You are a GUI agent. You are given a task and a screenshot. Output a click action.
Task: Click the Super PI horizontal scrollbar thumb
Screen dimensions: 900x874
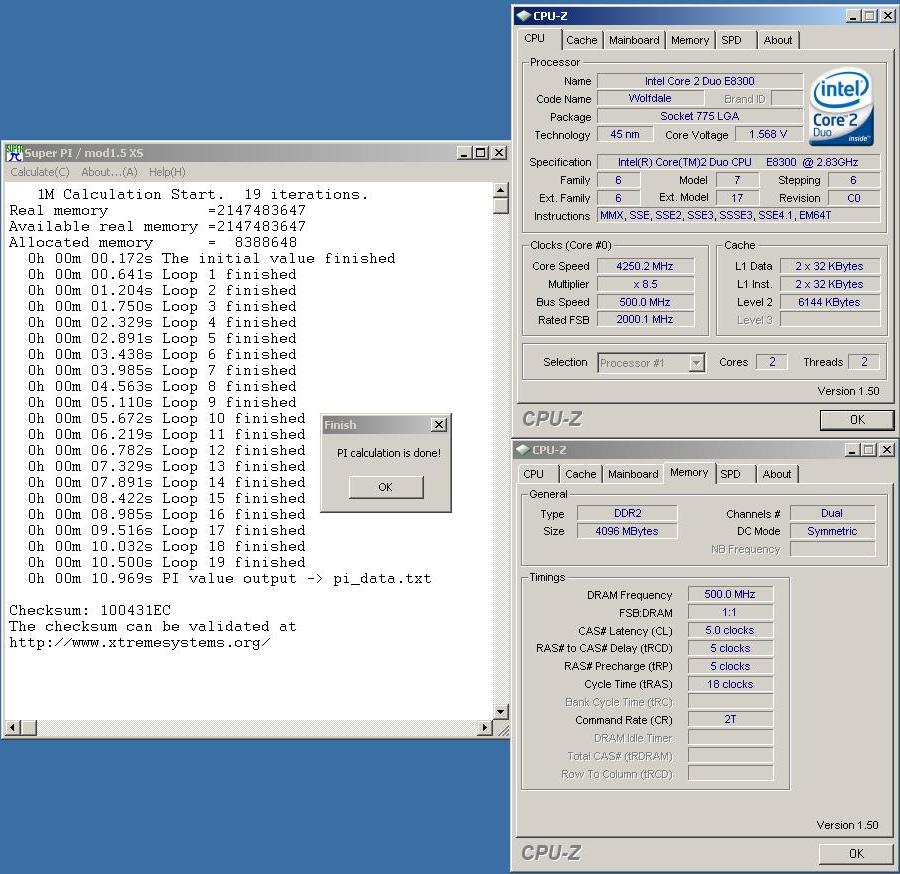[x=29, y=728]
